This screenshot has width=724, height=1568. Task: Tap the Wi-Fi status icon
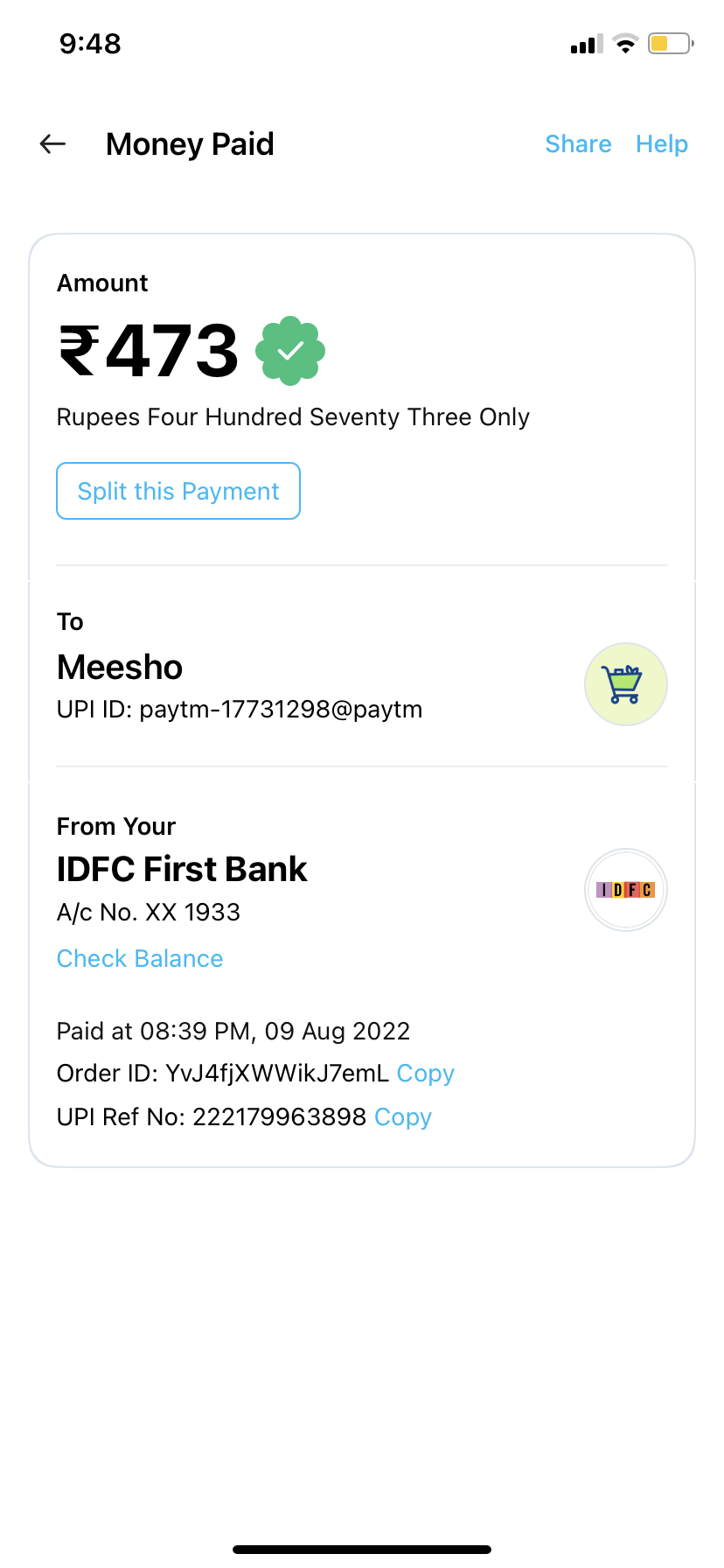tap(625, 44)
